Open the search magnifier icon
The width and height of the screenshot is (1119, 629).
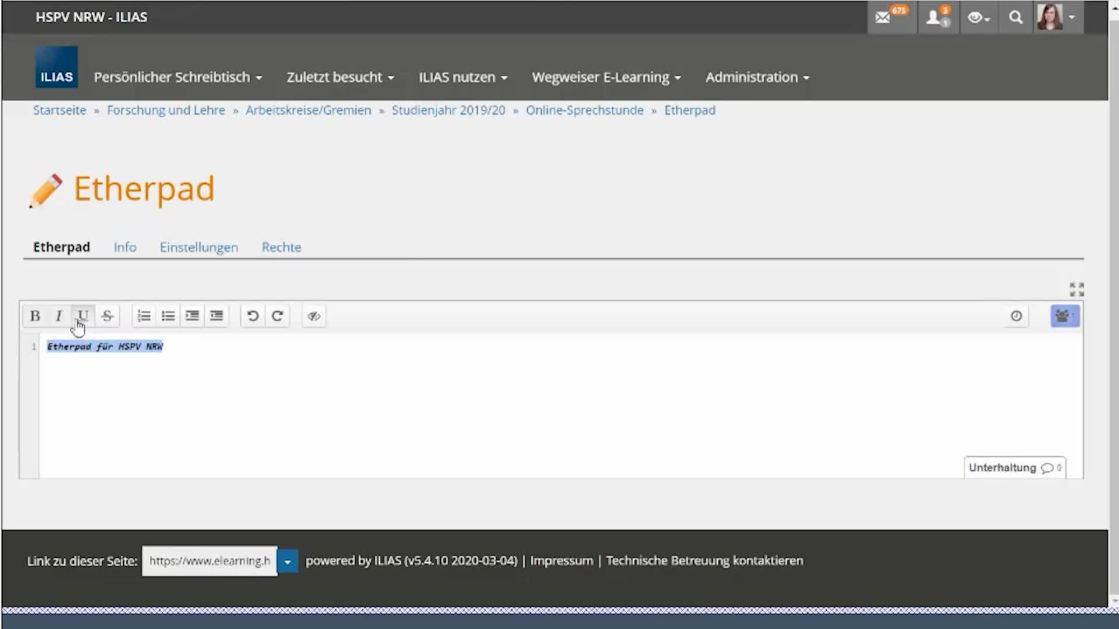point(1016,17)
